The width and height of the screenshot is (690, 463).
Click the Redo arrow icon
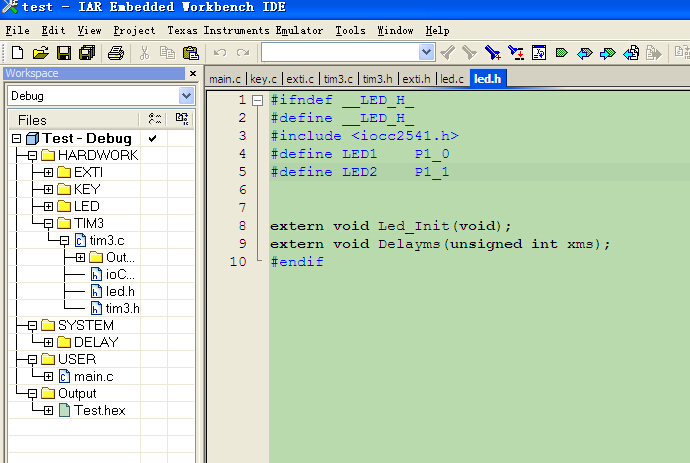pos(243,53)
